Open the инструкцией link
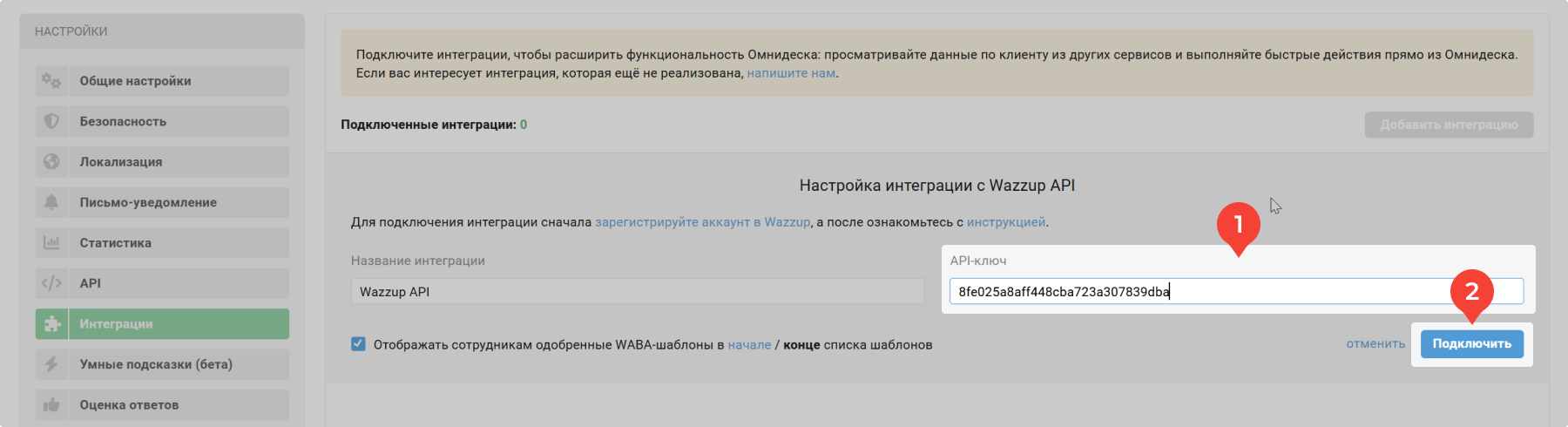This screenshot has width=1568, height=427. 1006,222
